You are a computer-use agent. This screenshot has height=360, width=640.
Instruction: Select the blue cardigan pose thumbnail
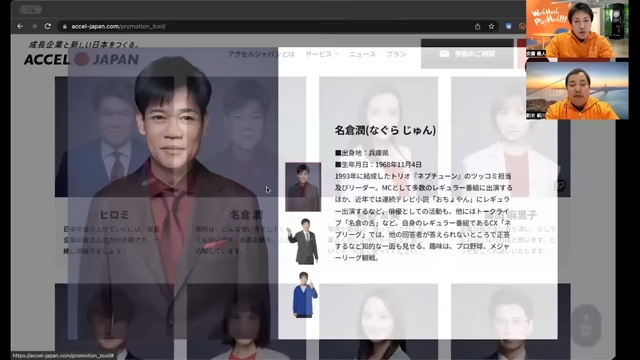[x=304, y=295]
